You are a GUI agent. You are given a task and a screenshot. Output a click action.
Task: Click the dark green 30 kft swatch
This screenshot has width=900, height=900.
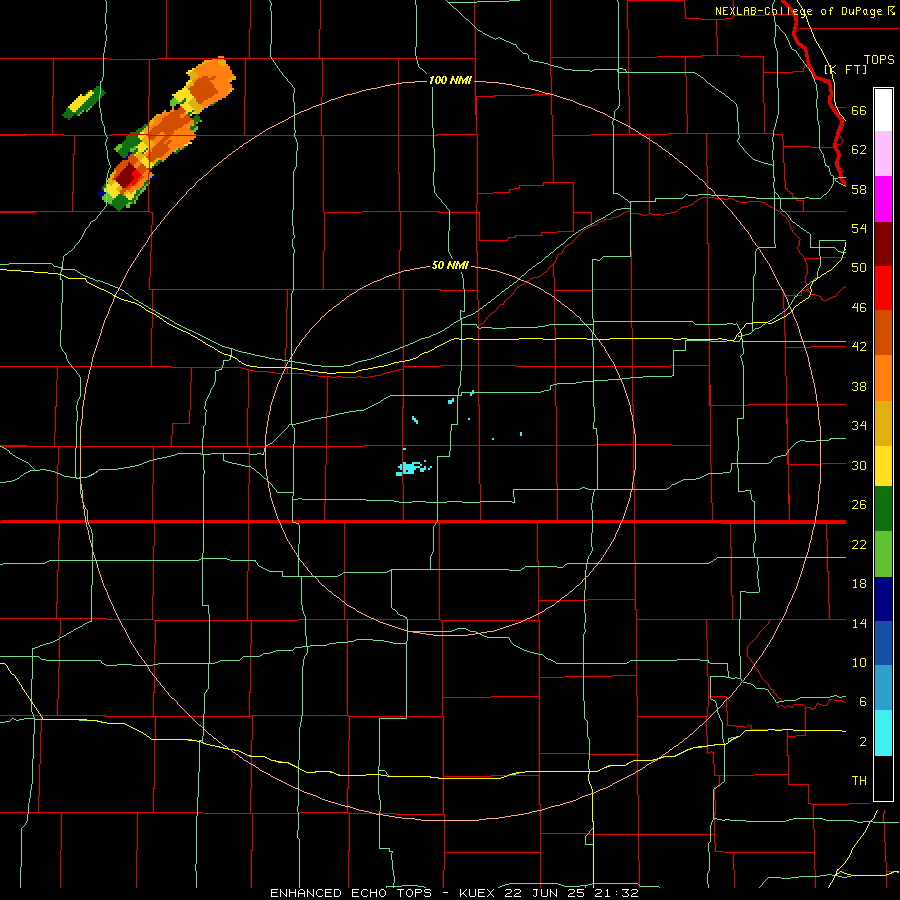883,509
